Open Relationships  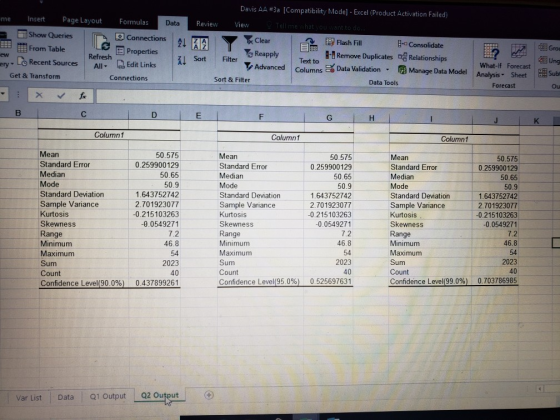pos(422,58)
